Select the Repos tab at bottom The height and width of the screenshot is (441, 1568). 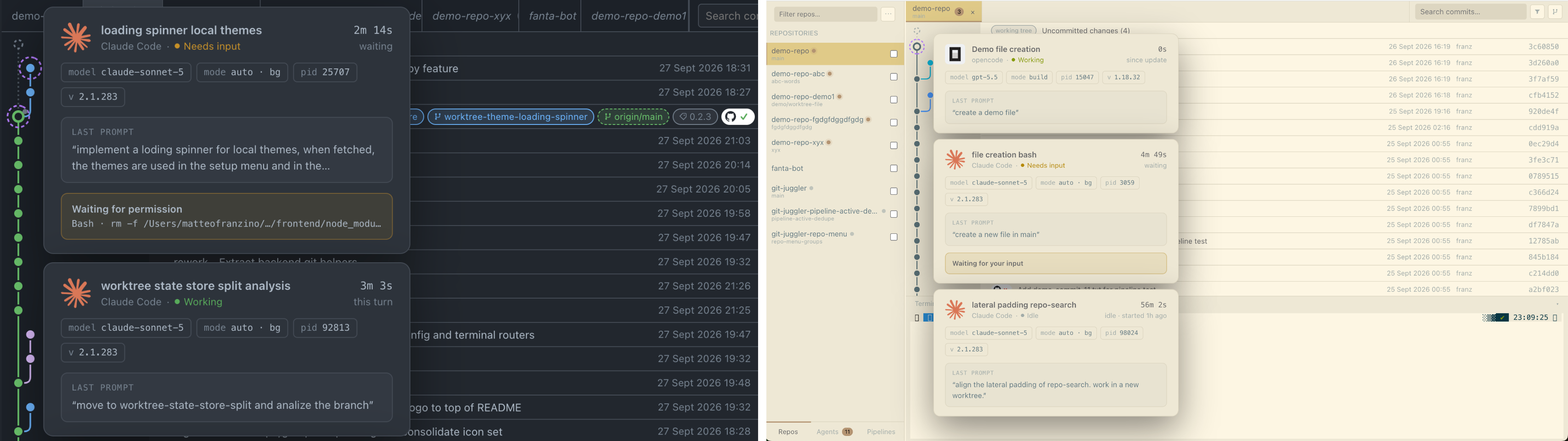pyautogui.click(x=788, y=431)
